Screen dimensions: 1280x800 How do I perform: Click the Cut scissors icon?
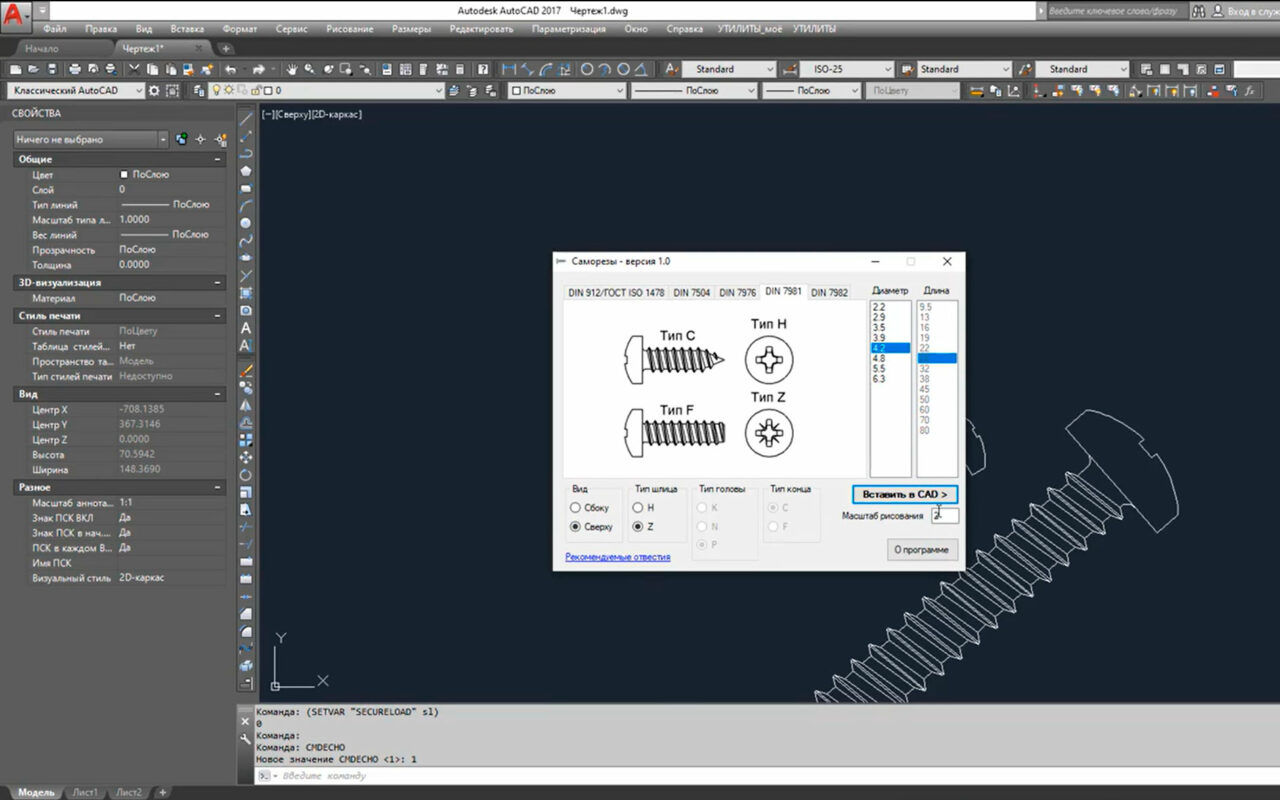[x=136, y=69]
